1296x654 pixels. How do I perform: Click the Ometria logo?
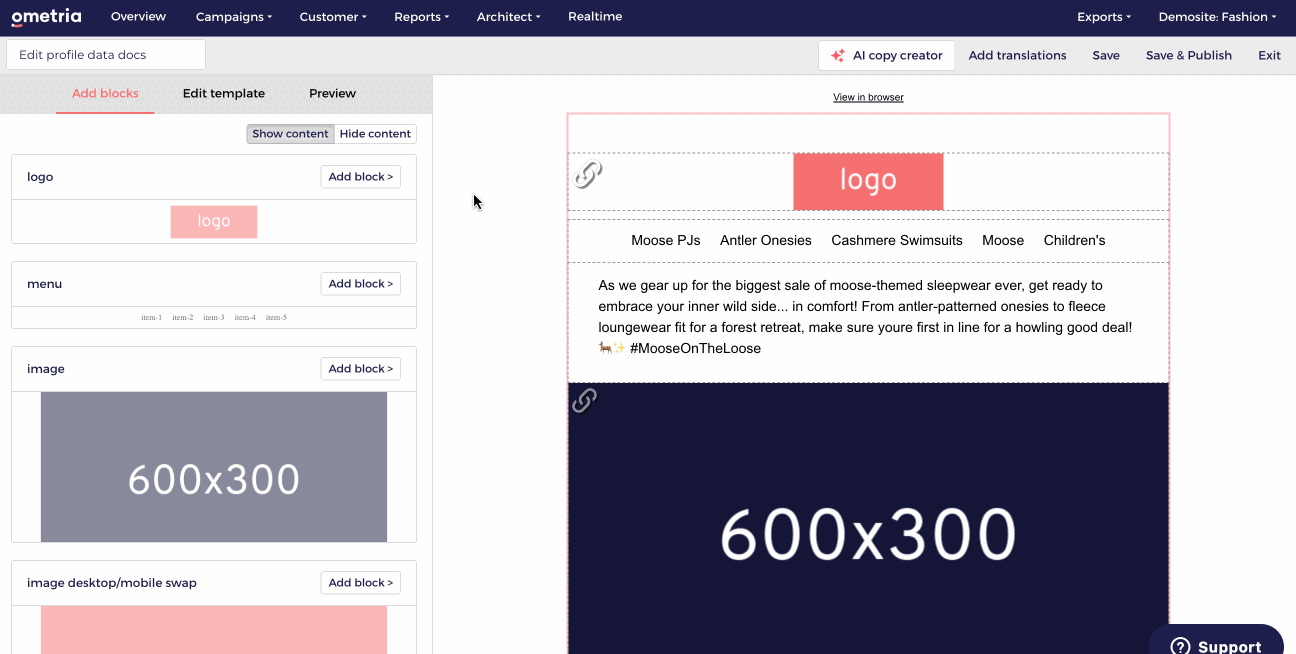(x=46, y=17)
